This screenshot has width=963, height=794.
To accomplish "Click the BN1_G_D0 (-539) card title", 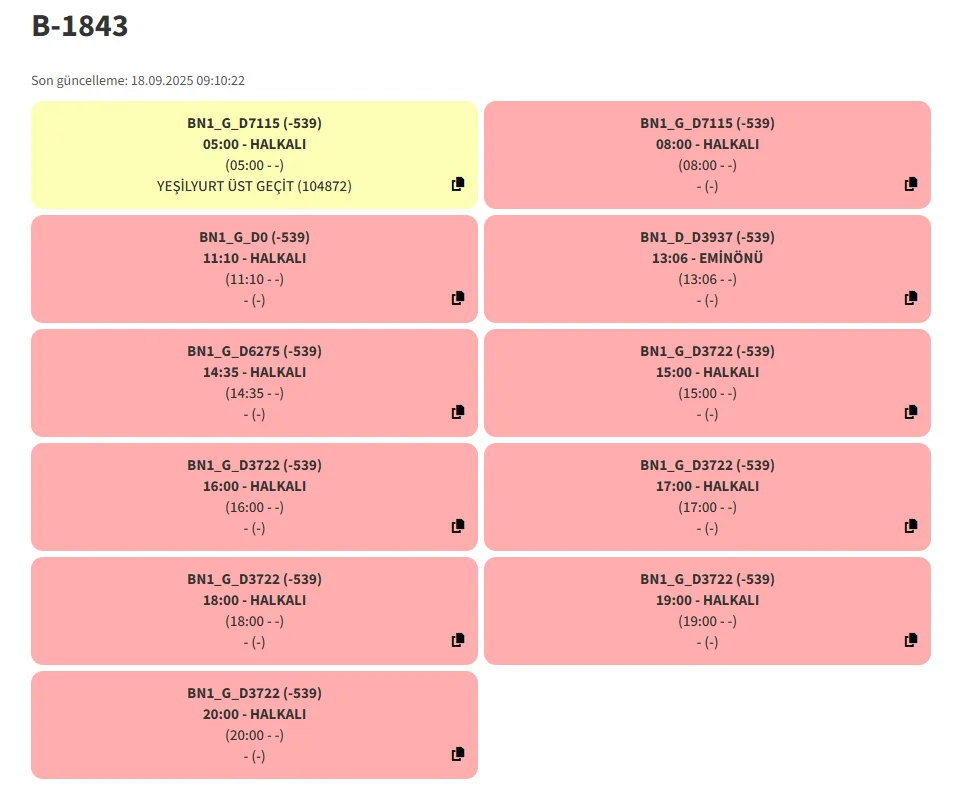I will [254, 237].
